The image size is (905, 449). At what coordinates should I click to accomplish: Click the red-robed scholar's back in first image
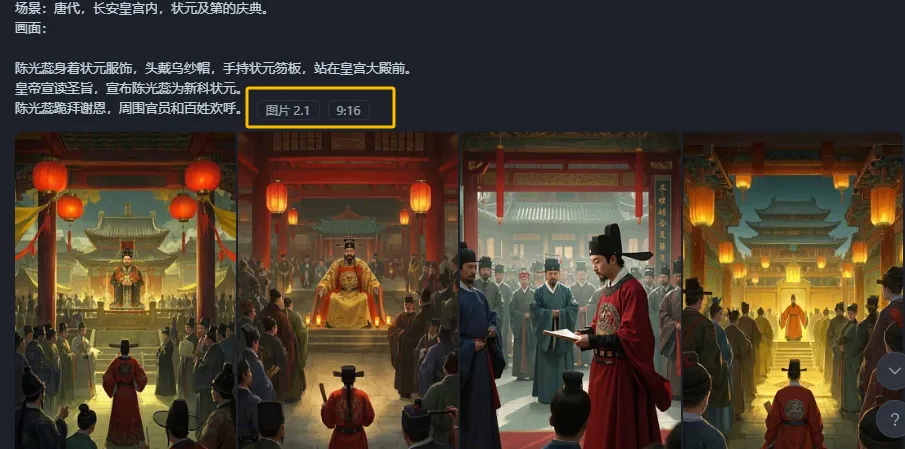125,392
